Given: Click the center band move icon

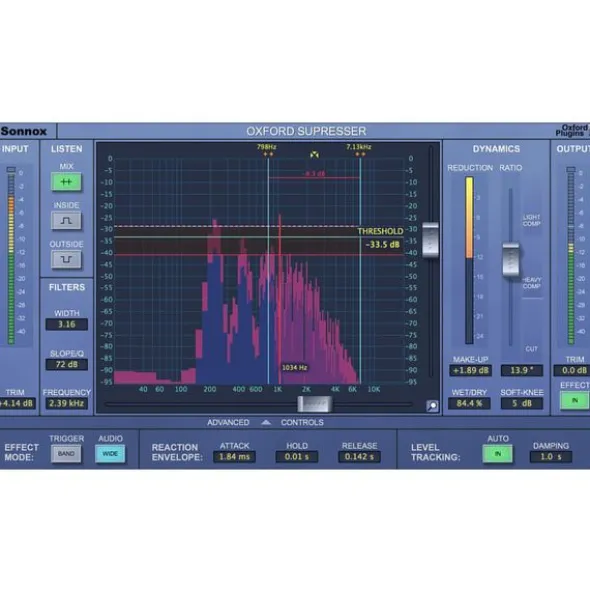Looking at the screenshot, I should (x=314, y=155).
